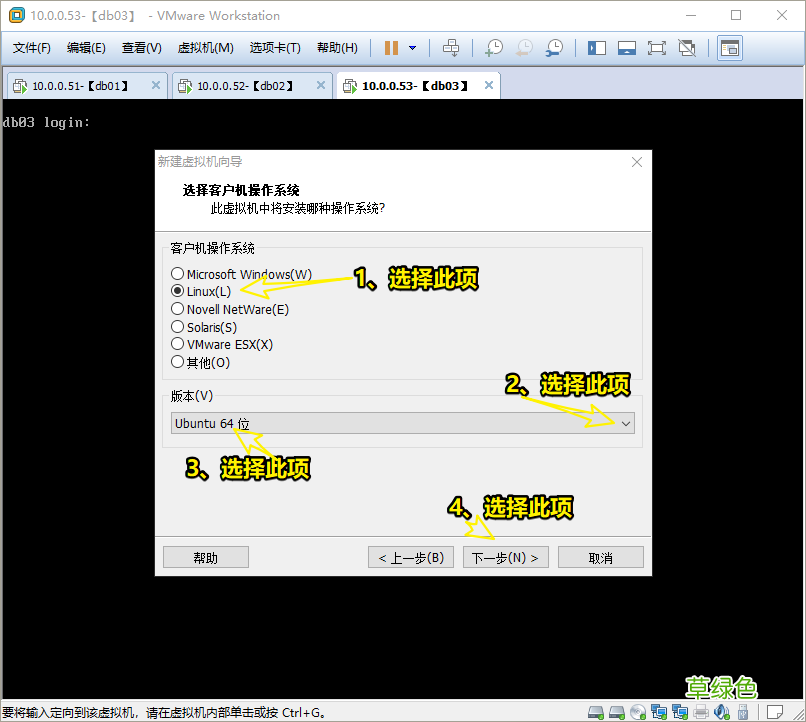Toggle the library sidebar view

point(597,48)
